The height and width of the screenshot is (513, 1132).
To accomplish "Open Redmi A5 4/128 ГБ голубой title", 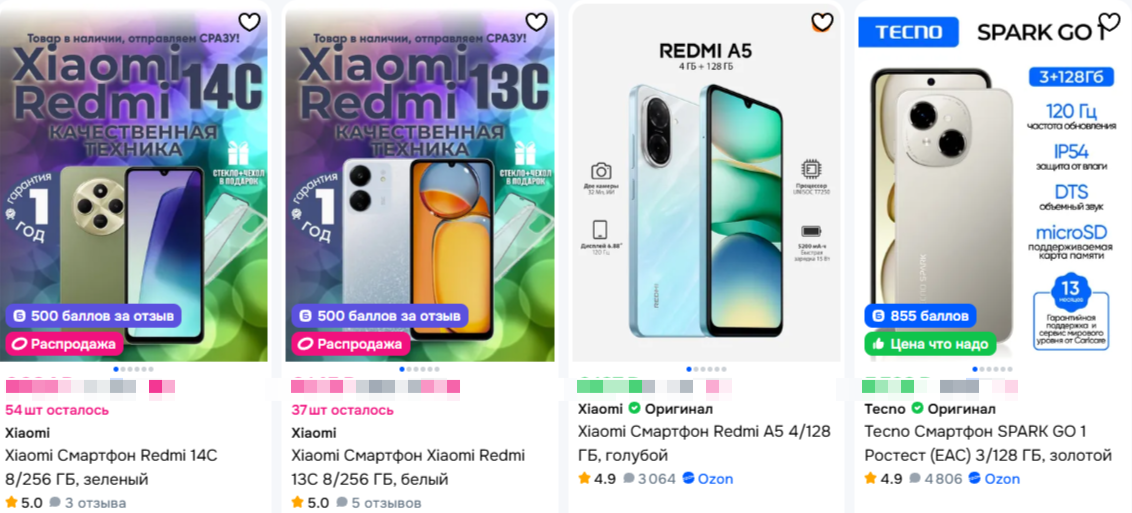I will click(x=705, y=443).
